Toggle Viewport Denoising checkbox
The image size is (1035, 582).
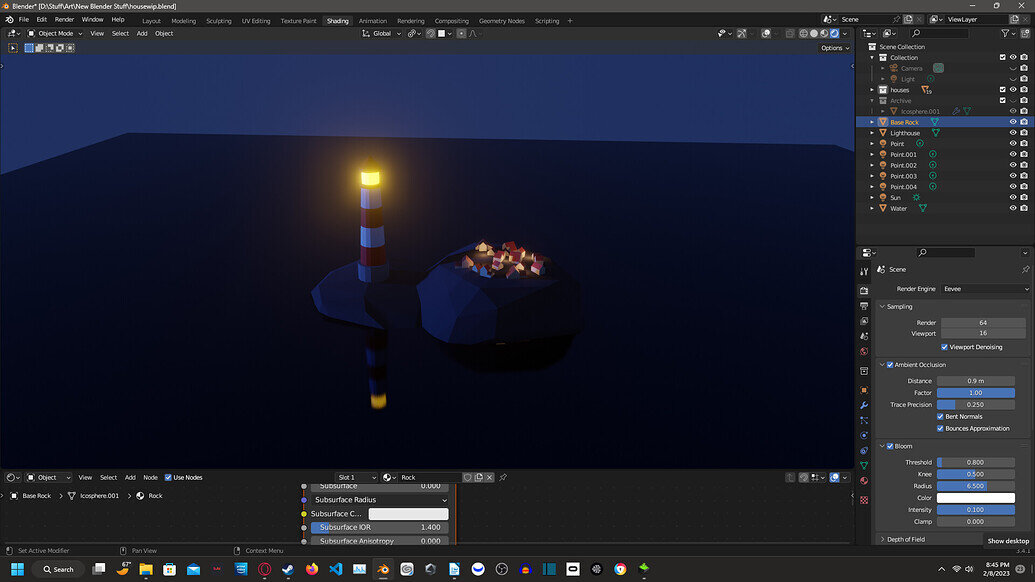[945, 347]
